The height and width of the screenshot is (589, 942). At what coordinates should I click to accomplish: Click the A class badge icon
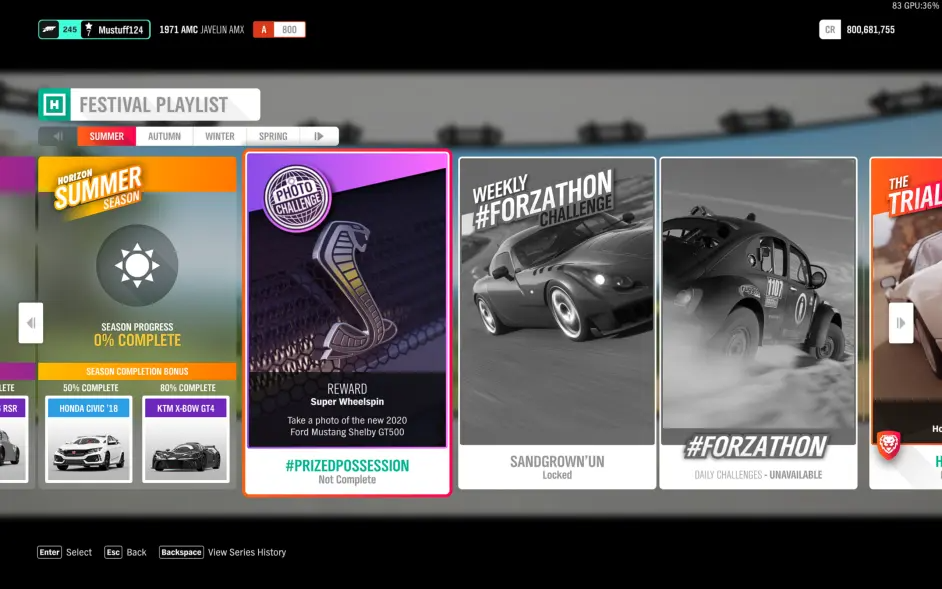264,29
